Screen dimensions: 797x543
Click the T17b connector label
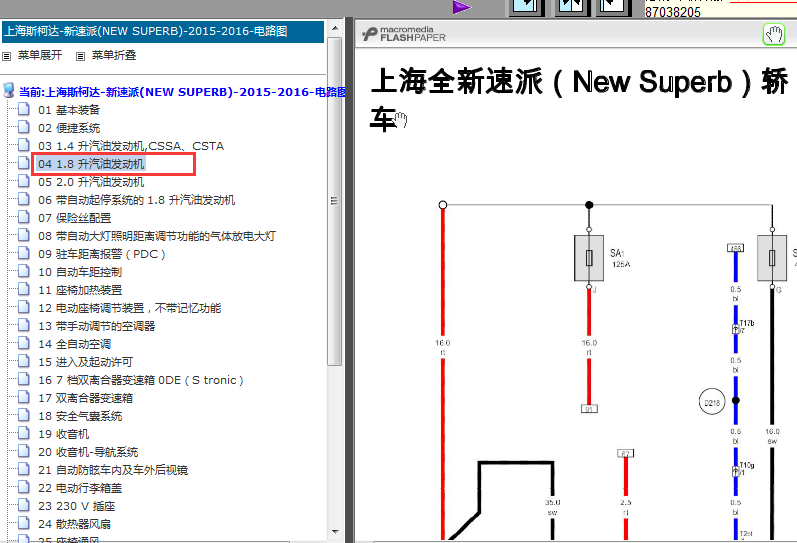point(747,323)
